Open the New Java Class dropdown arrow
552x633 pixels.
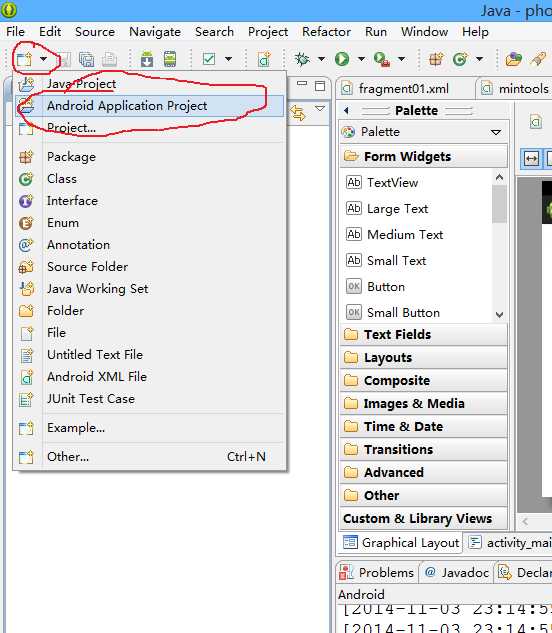[479, 59]
